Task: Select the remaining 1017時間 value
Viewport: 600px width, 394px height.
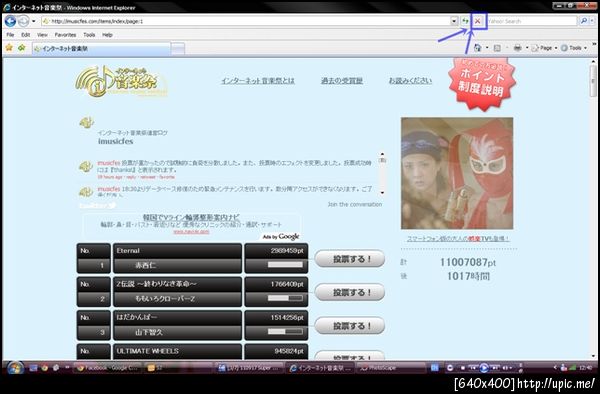Action: click(x=468, y=276)
